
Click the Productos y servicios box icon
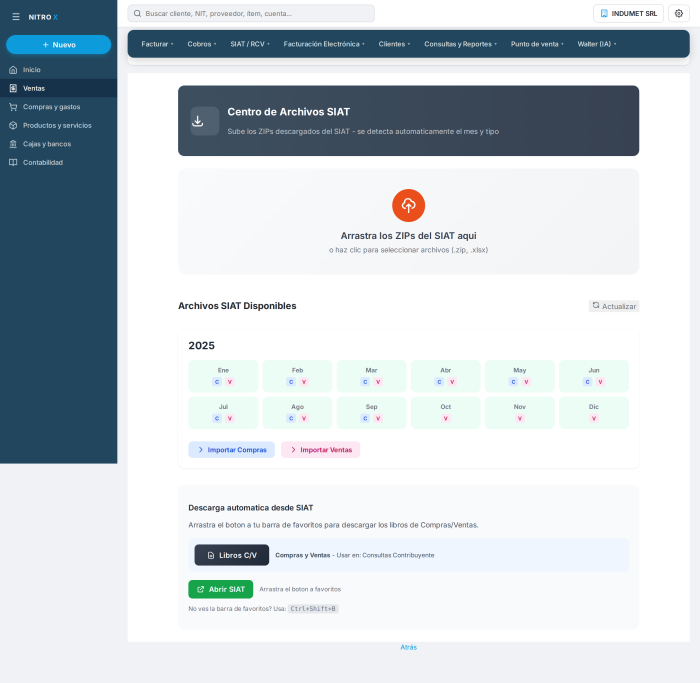13,125
